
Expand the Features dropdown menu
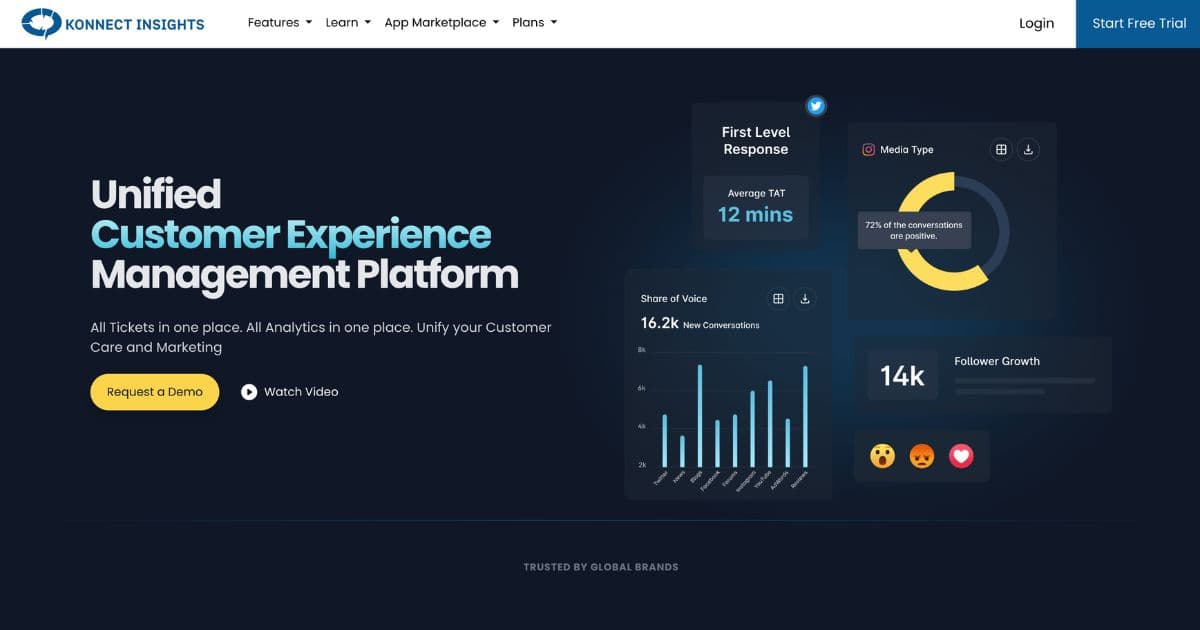280,23
